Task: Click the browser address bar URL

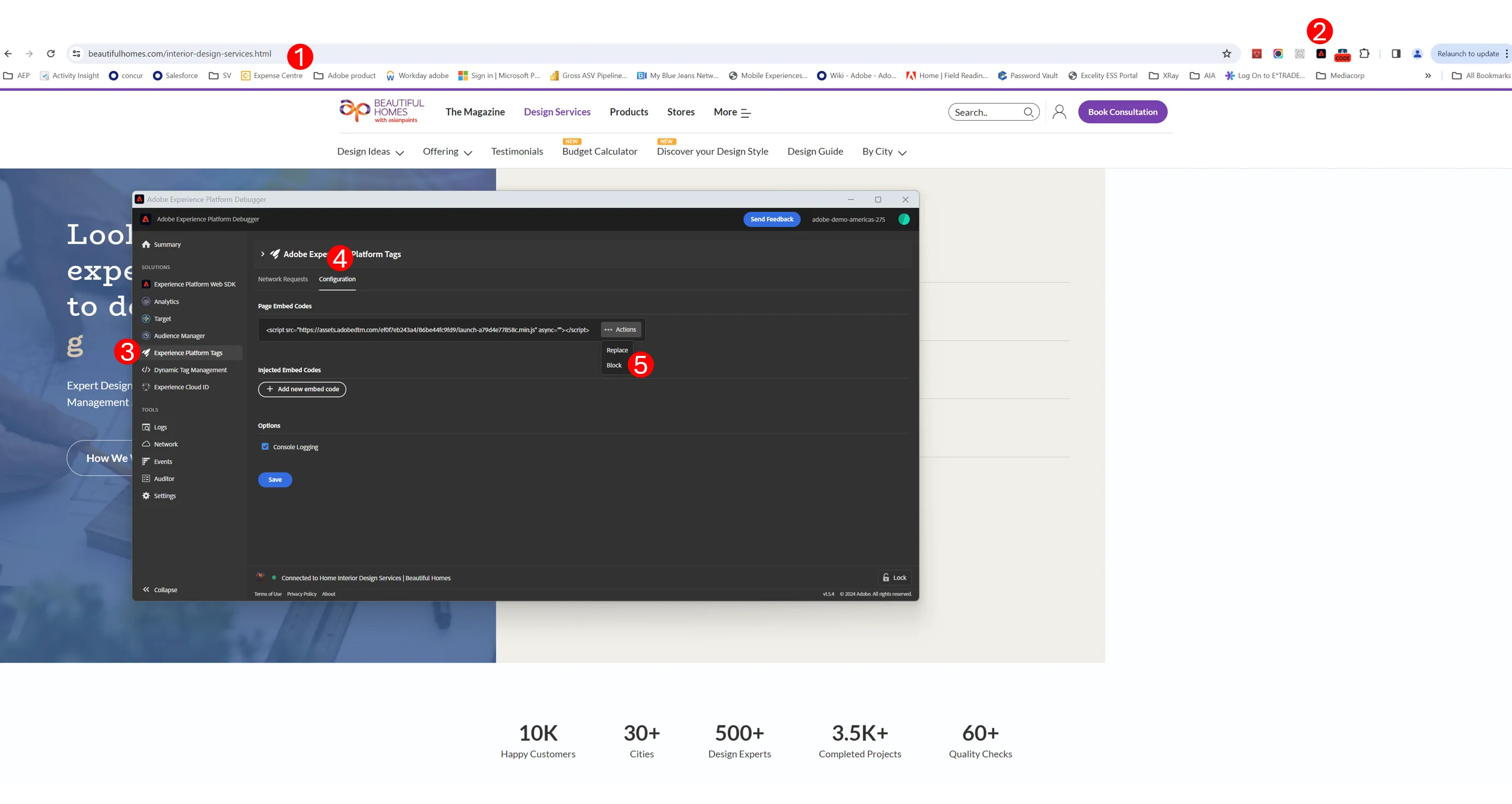Action: pyautogui.click(x=179, y=53)
